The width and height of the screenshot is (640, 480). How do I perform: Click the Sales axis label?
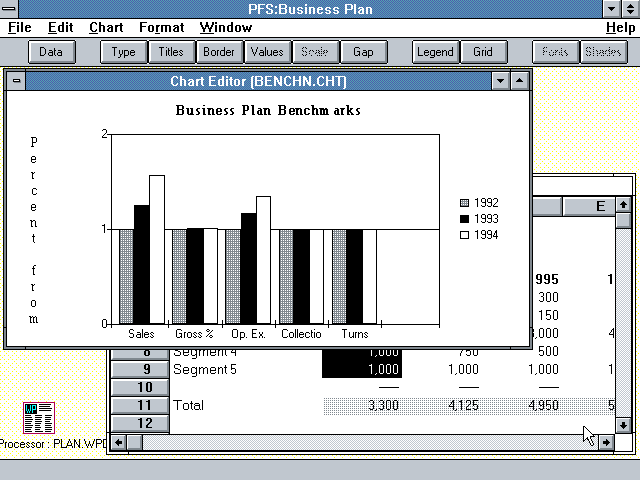[141, 334]
